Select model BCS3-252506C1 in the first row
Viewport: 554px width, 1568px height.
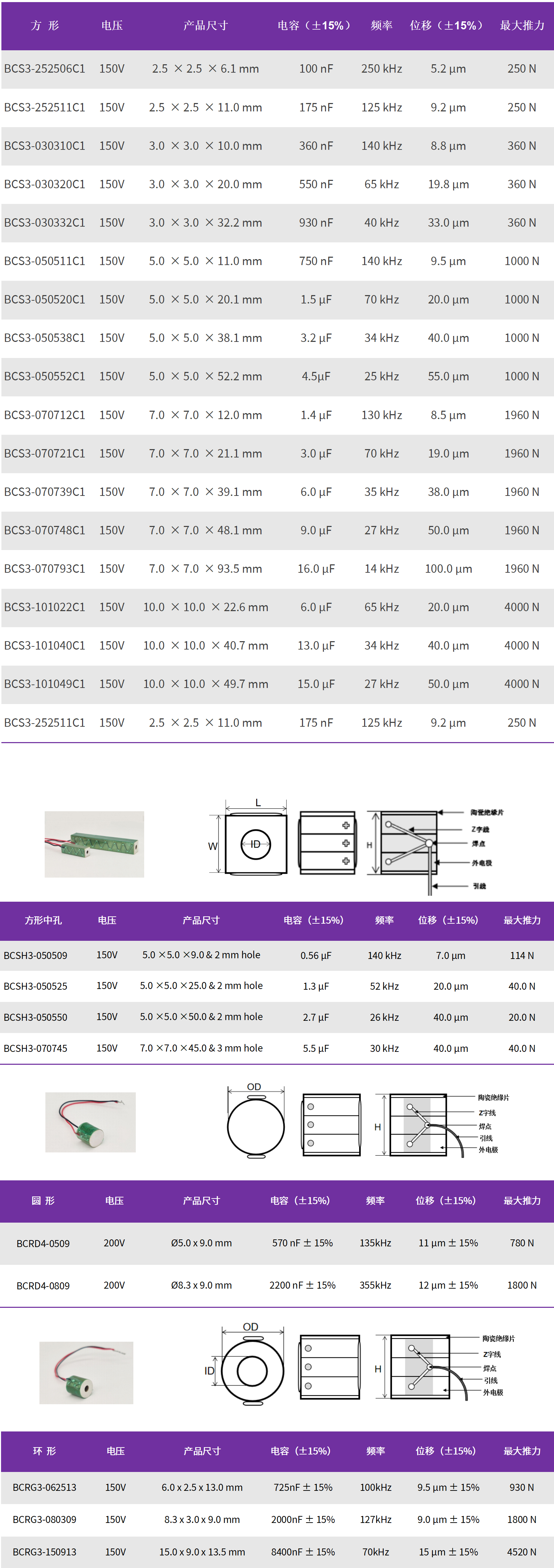(44, 69)
